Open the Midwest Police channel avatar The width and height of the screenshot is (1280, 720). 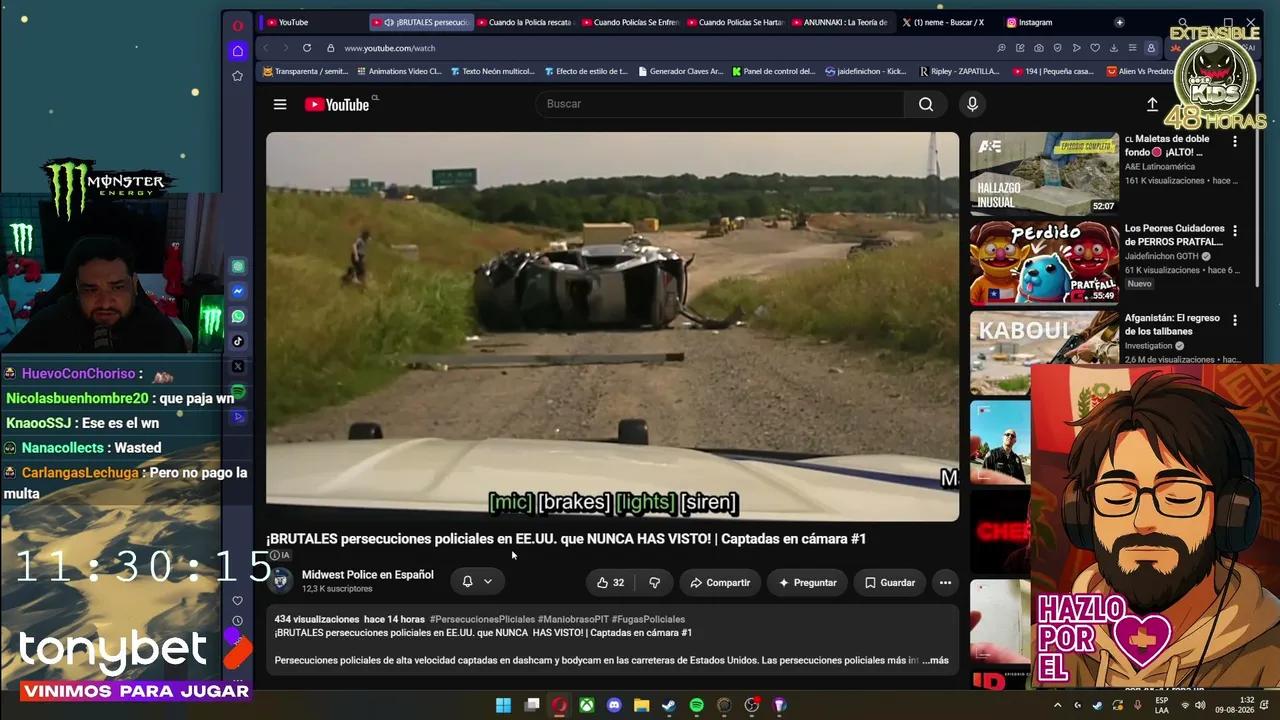(x=282, y=581)
